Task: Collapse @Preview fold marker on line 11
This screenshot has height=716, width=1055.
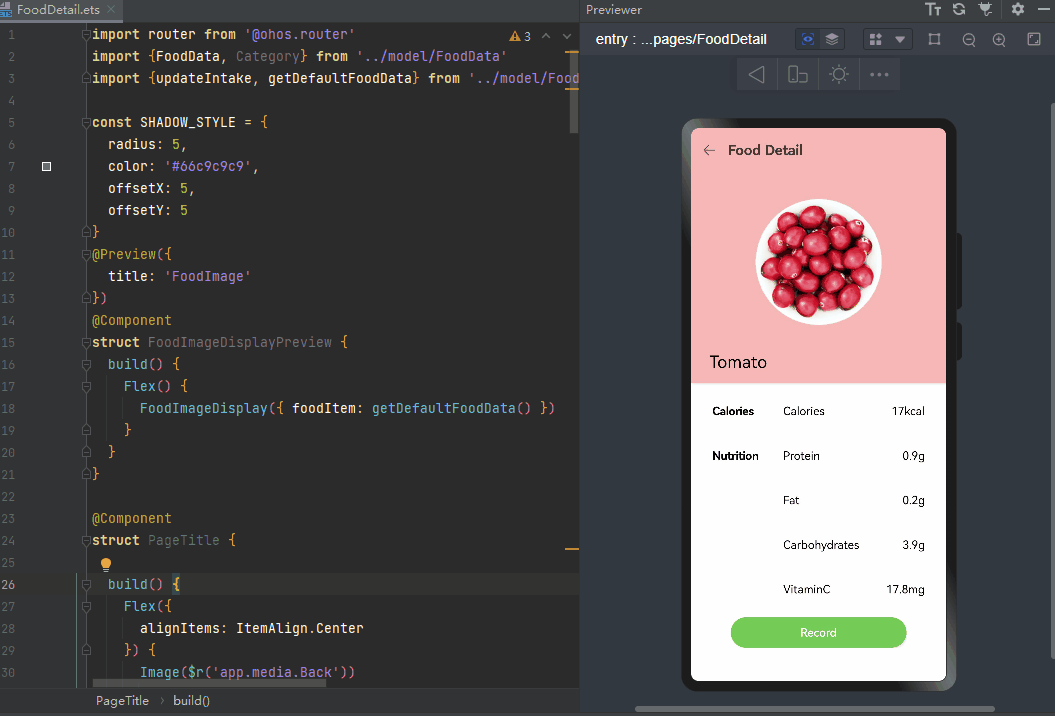Action: 86,254
